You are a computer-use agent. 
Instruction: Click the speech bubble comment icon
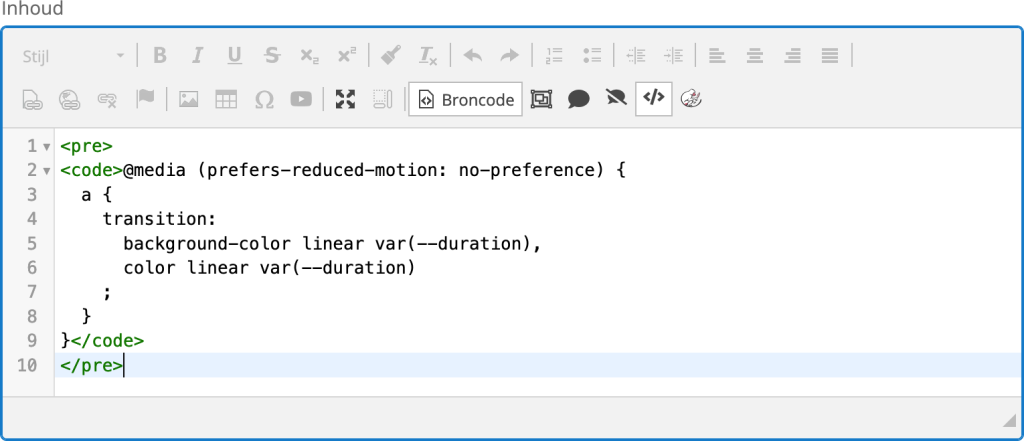pos(579,99)
